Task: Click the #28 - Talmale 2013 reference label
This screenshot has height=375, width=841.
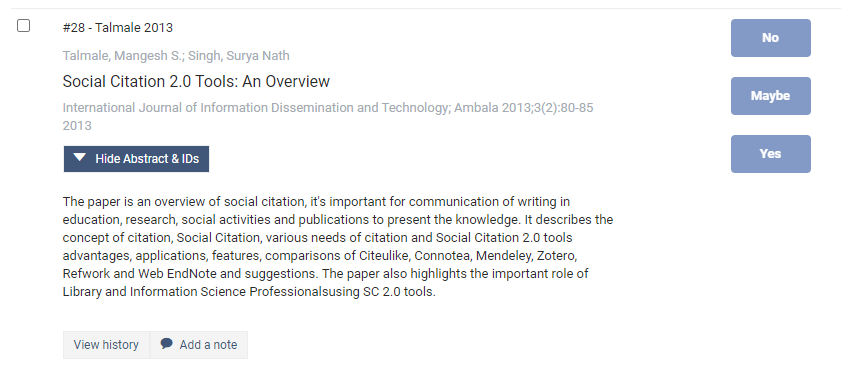Action: click(x=117, y=28)
